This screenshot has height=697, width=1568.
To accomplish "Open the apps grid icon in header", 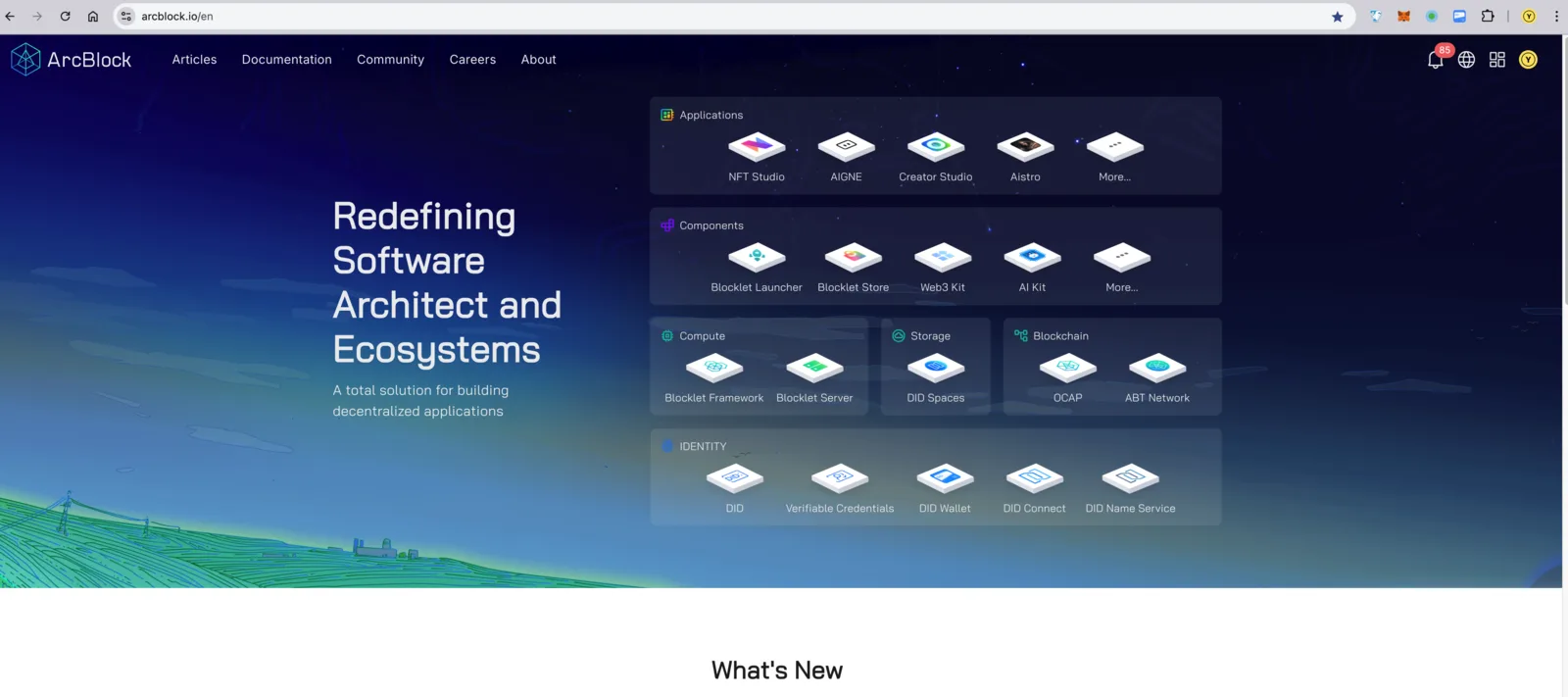I will 1497,60.
